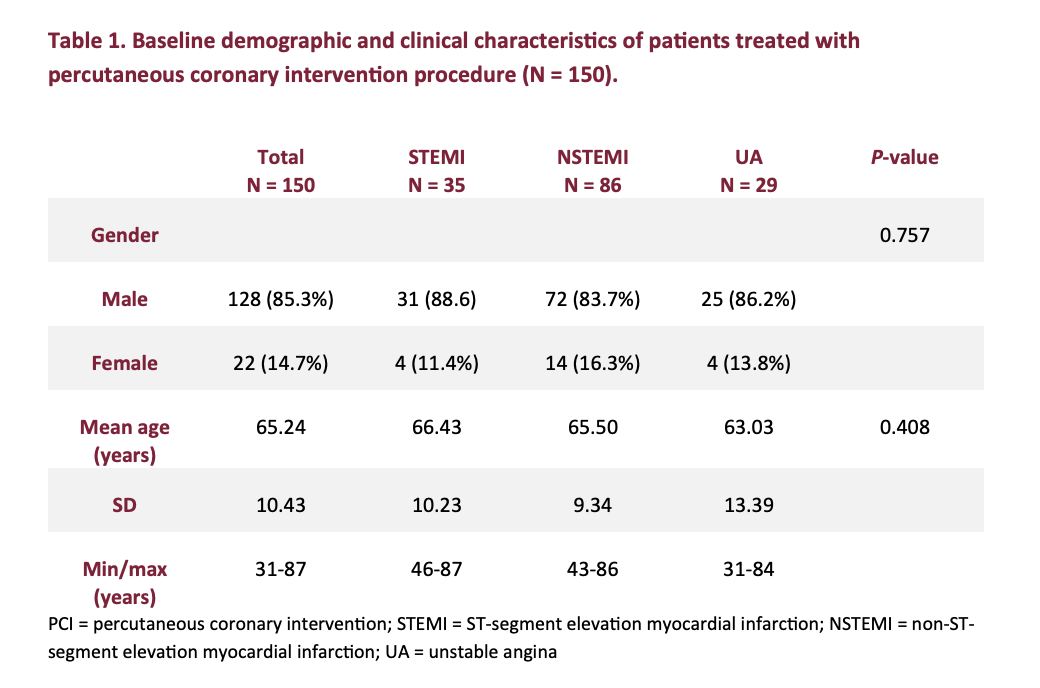1040x688 pixels.
Task: Click the Female row label
Action: [125, 363]
